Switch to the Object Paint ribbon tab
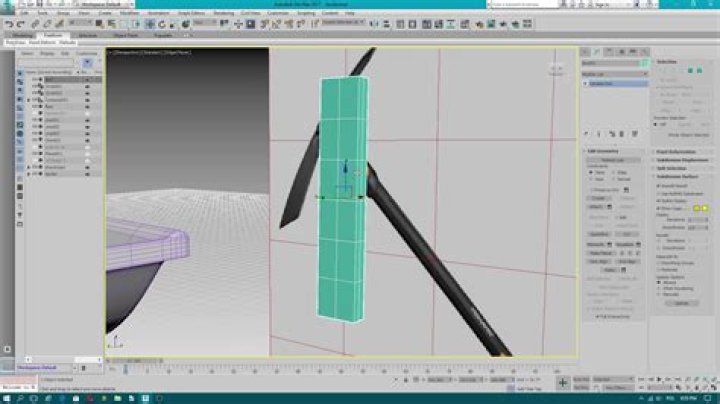The height and width of the screenshot is (404, 720). click(125, 35)
